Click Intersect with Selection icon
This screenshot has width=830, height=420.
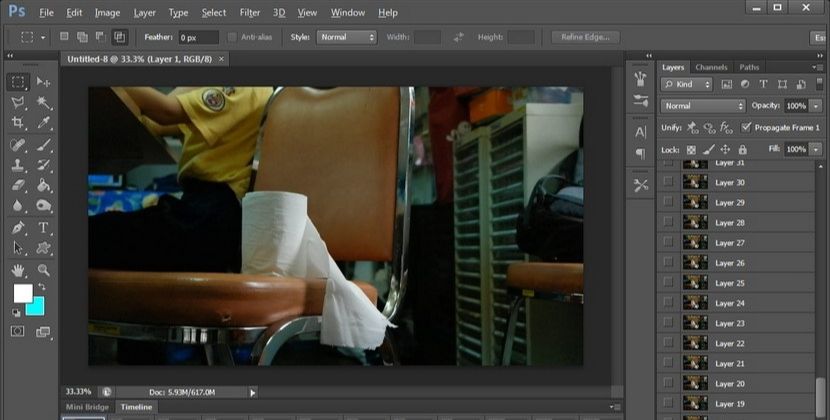point(120,37)
